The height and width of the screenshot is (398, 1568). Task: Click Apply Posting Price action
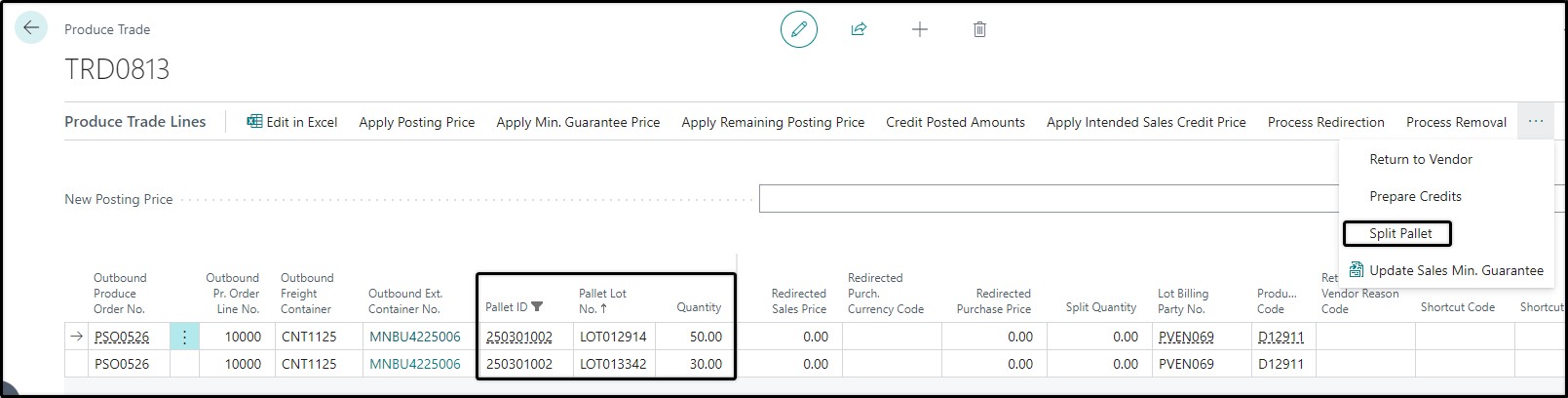pos(416,122)
